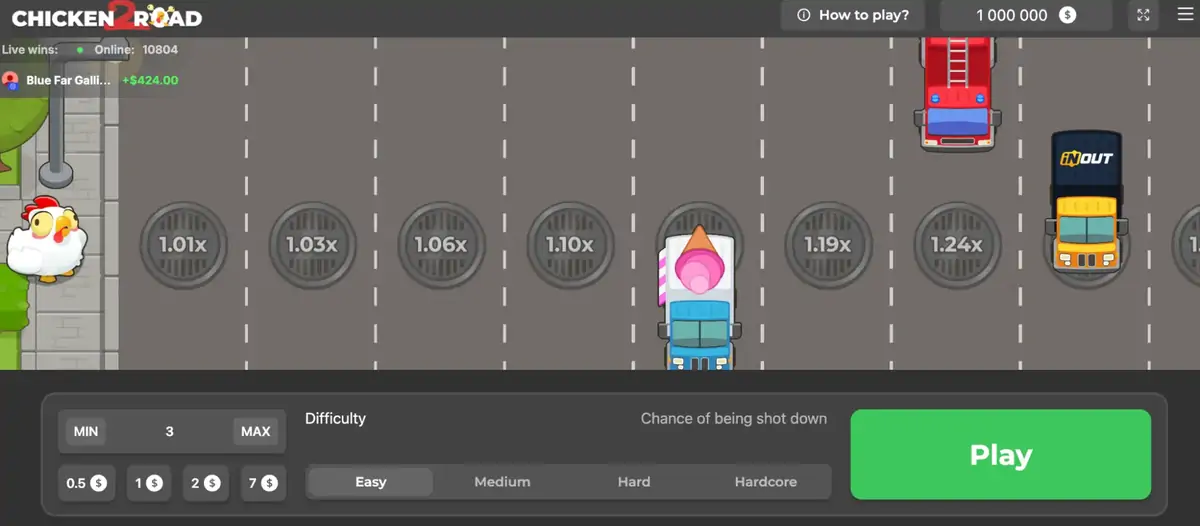Select Medium difficulty
Viewport: 1200px width, 526px height.
click(502, 482)
